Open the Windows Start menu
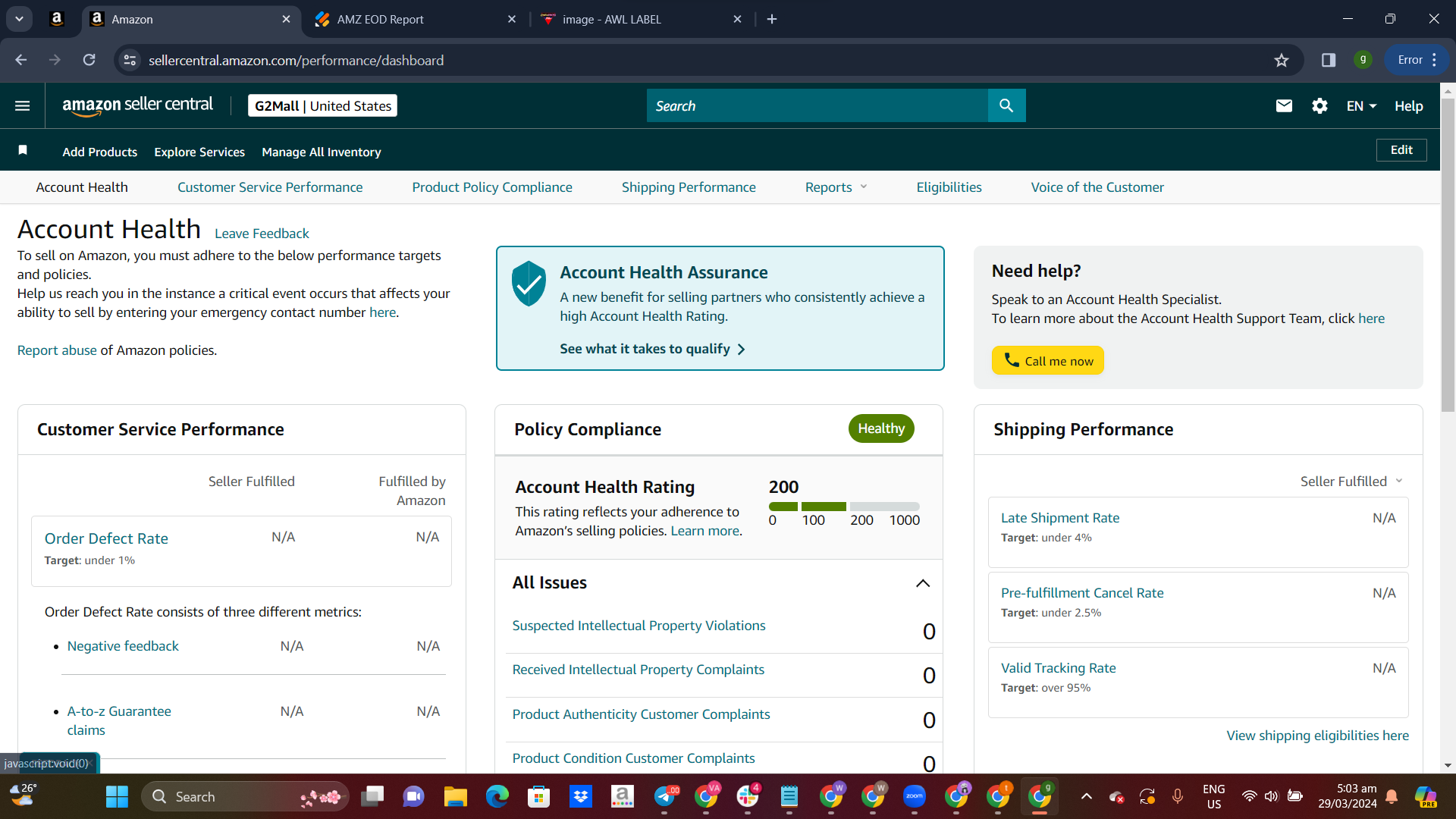 pyautogui.click(x=117, y=796)
